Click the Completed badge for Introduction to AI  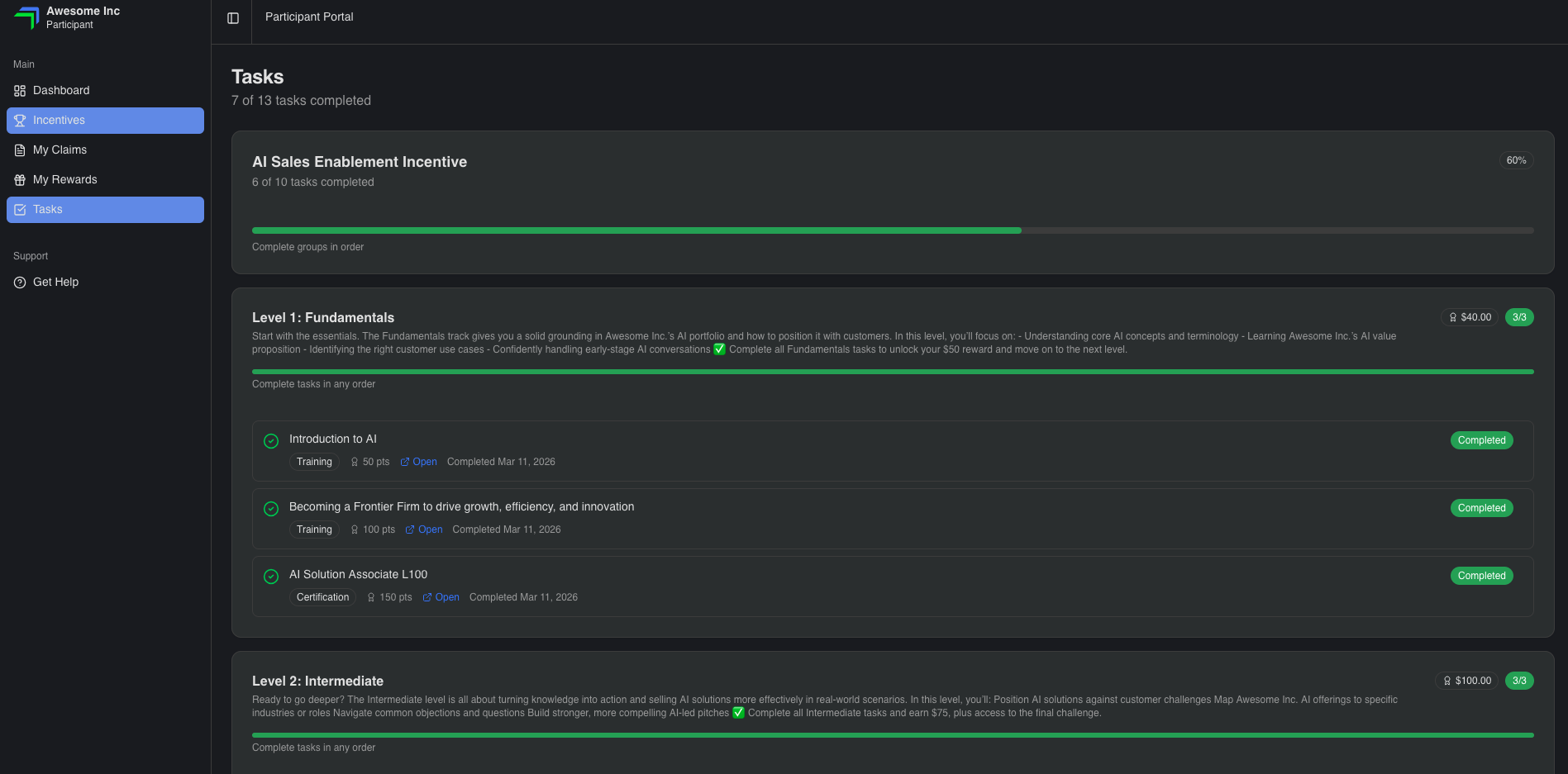1481,440
